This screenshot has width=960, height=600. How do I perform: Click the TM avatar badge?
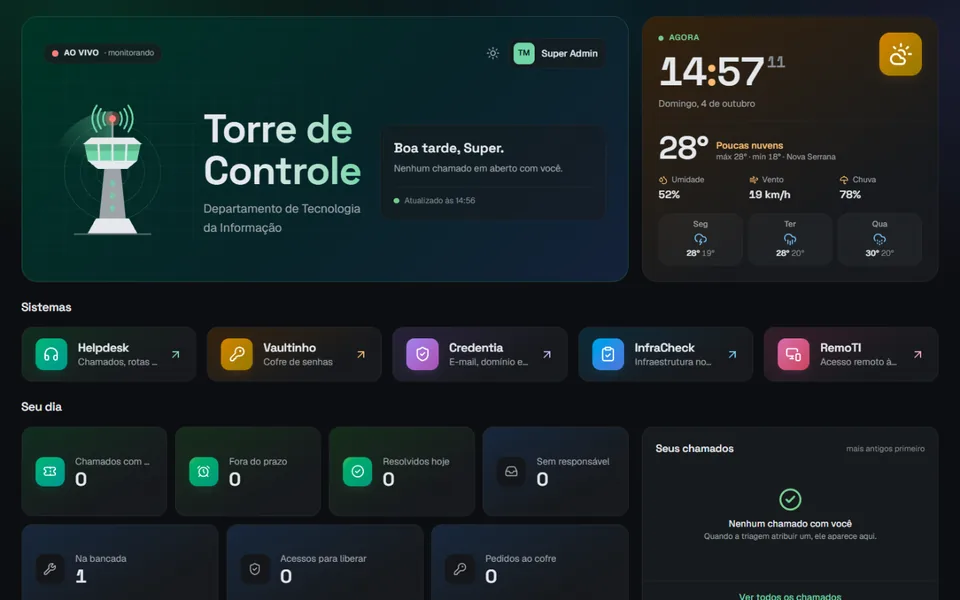524,53
